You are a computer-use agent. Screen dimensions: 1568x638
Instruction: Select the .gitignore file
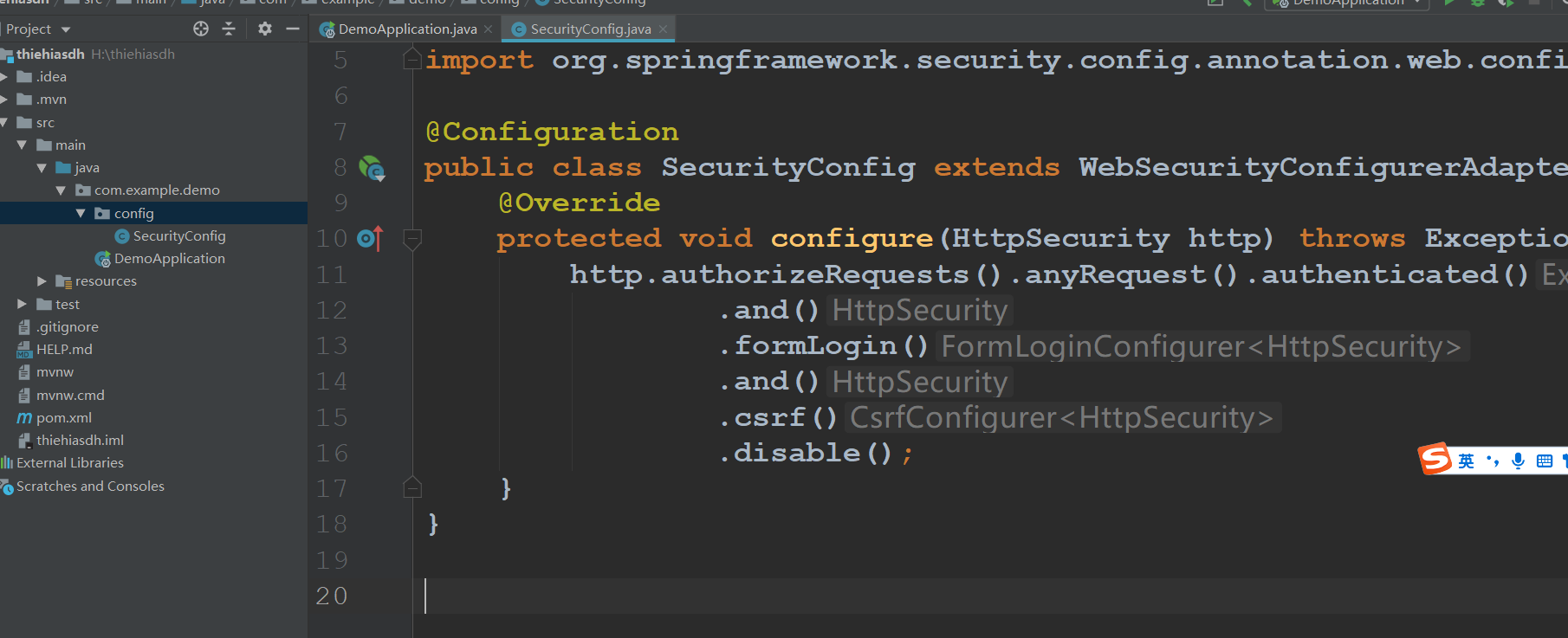[68, 326]
